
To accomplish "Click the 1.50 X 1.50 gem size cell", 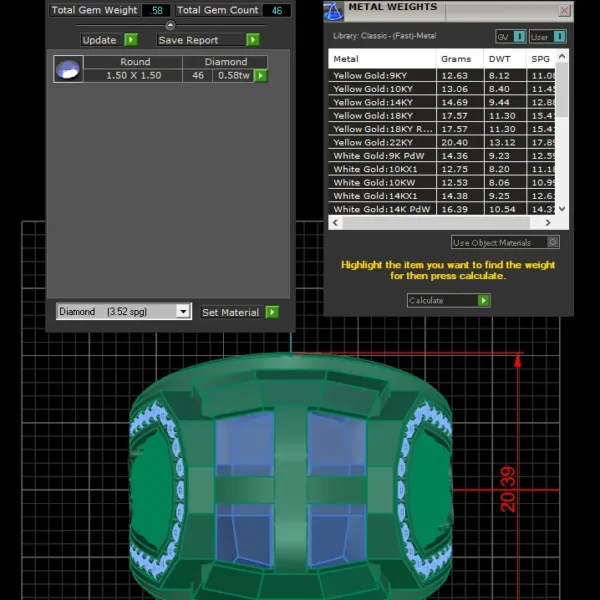I will coord(133,75).
